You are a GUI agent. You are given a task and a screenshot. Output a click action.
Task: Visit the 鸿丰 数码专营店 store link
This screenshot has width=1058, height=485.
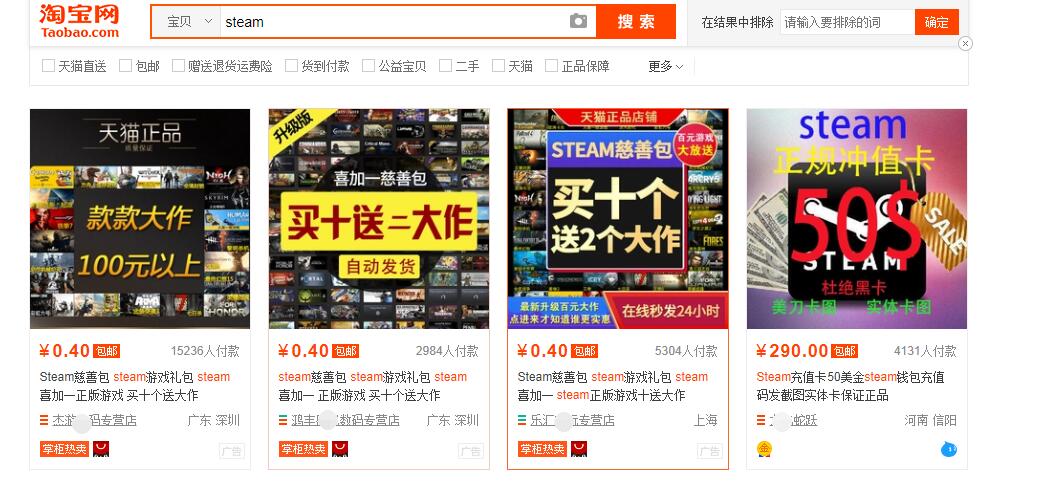[345, 420]
